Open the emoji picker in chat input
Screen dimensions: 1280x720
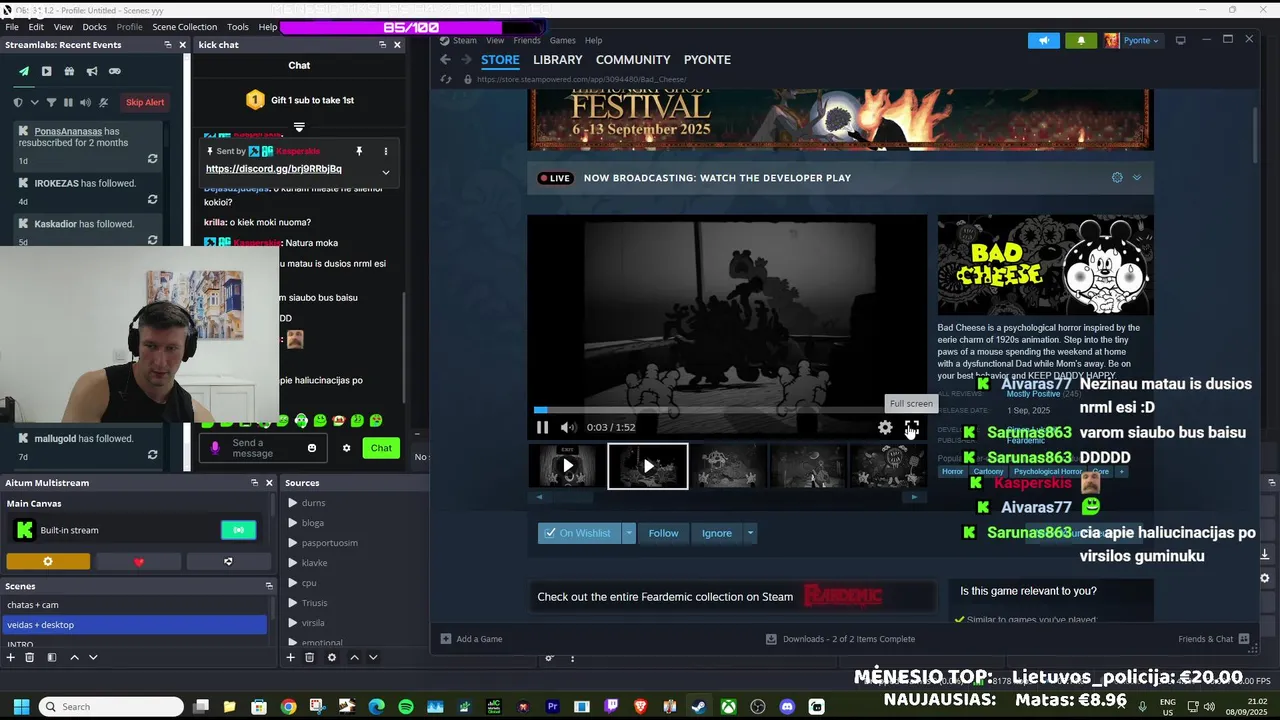click(312, 448)
